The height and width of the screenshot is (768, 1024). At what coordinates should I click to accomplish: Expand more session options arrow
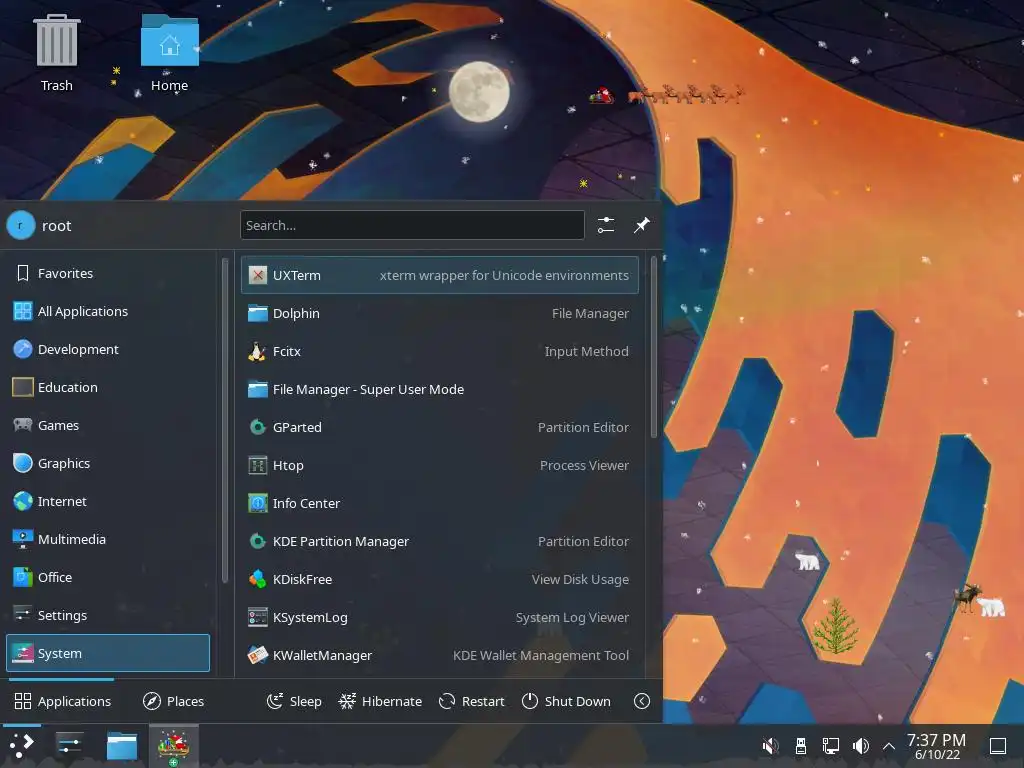click(x=642, y=701)
